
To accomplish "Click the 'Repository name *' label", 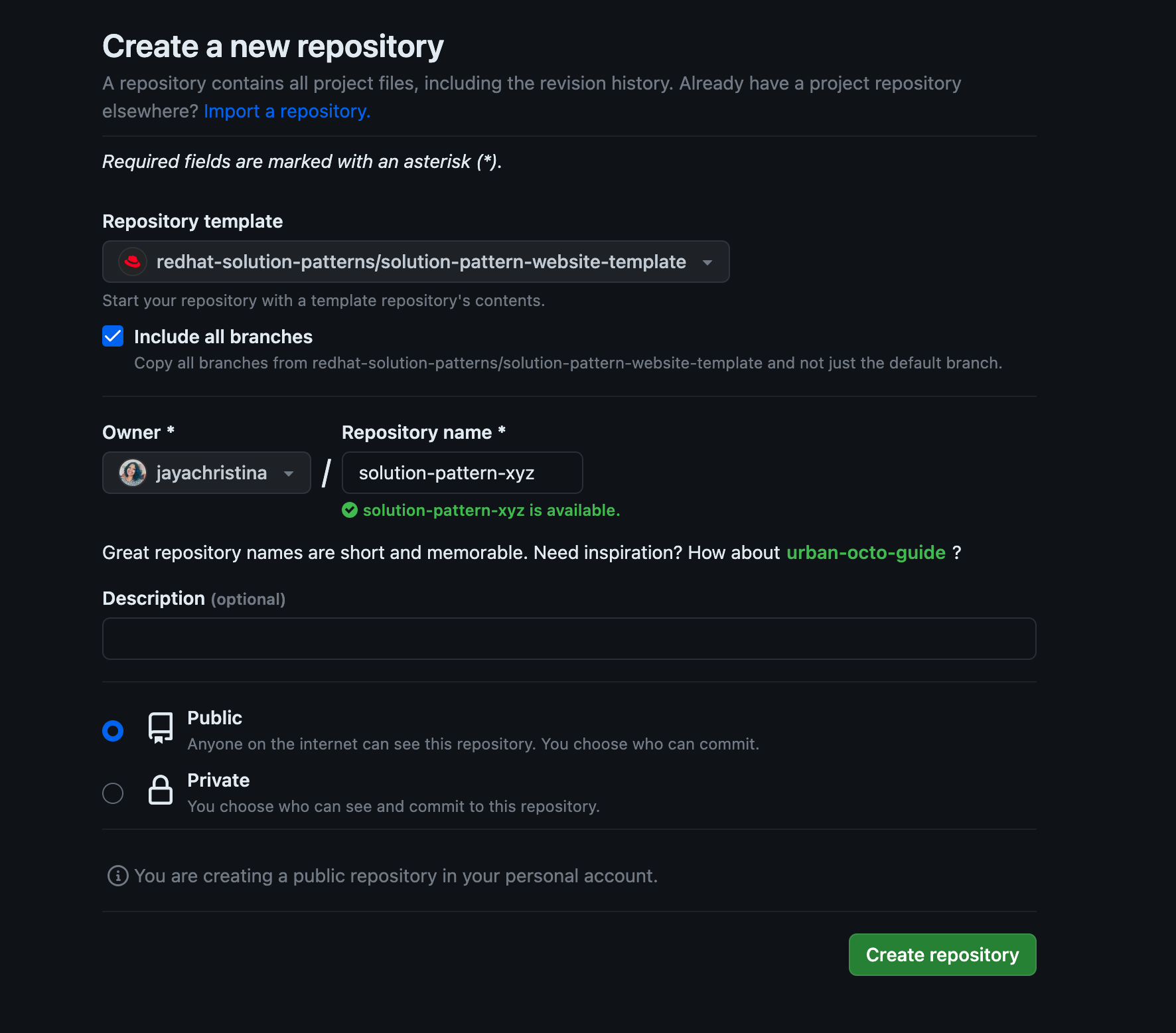I will point(423,432).
